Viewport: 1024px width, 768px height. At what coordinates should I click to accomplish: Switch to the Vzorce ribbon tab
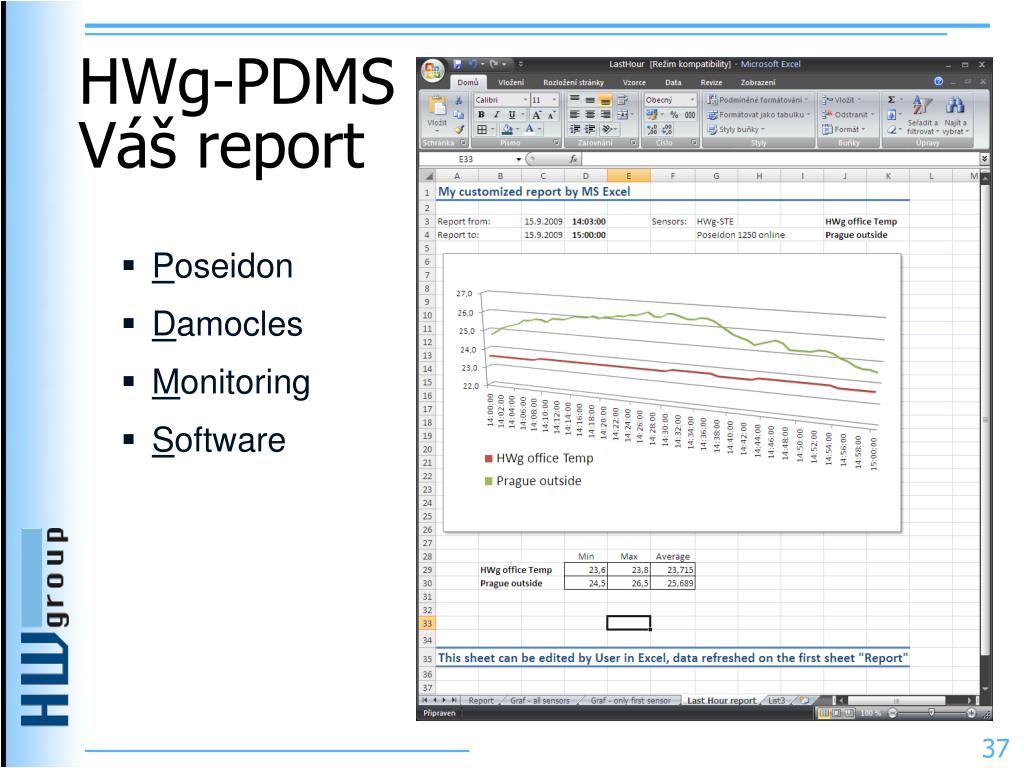(634, 82)
